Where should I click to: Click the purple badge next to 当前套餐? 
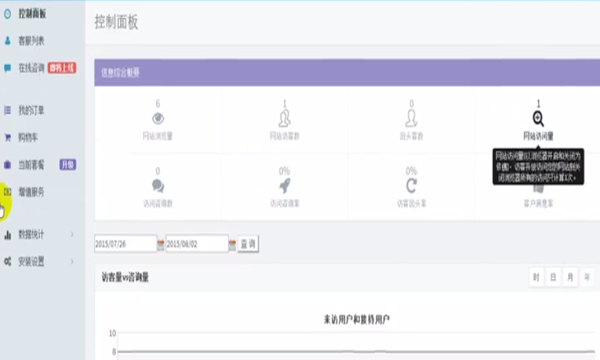(x=68, y=165)
